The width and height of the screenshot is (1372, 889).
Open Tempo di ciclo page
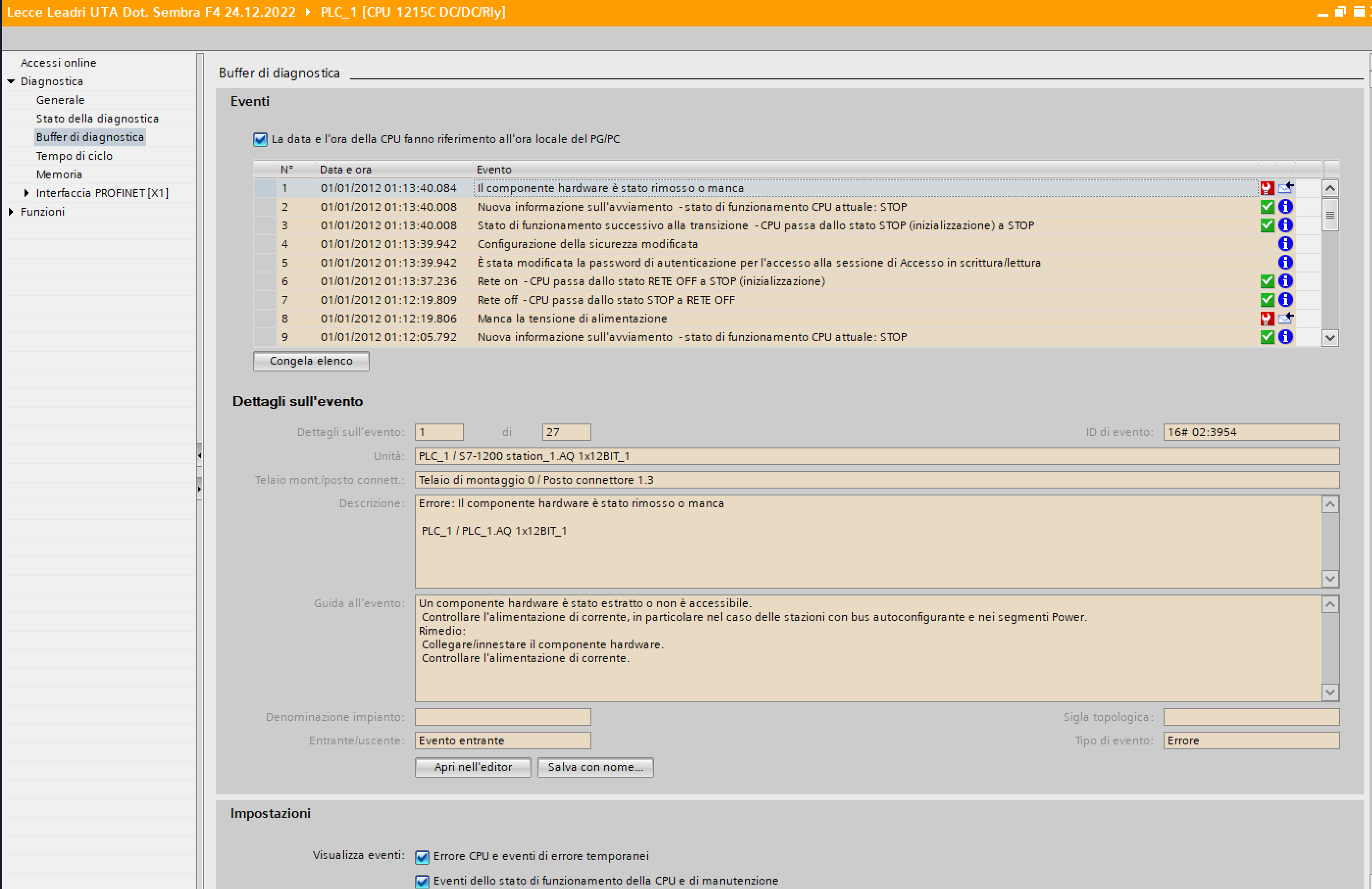(74, 155)
